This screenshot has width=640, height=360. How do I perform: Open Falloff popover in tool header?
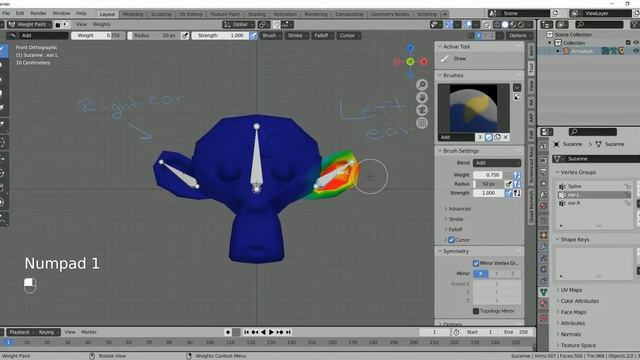coord(323,36)
